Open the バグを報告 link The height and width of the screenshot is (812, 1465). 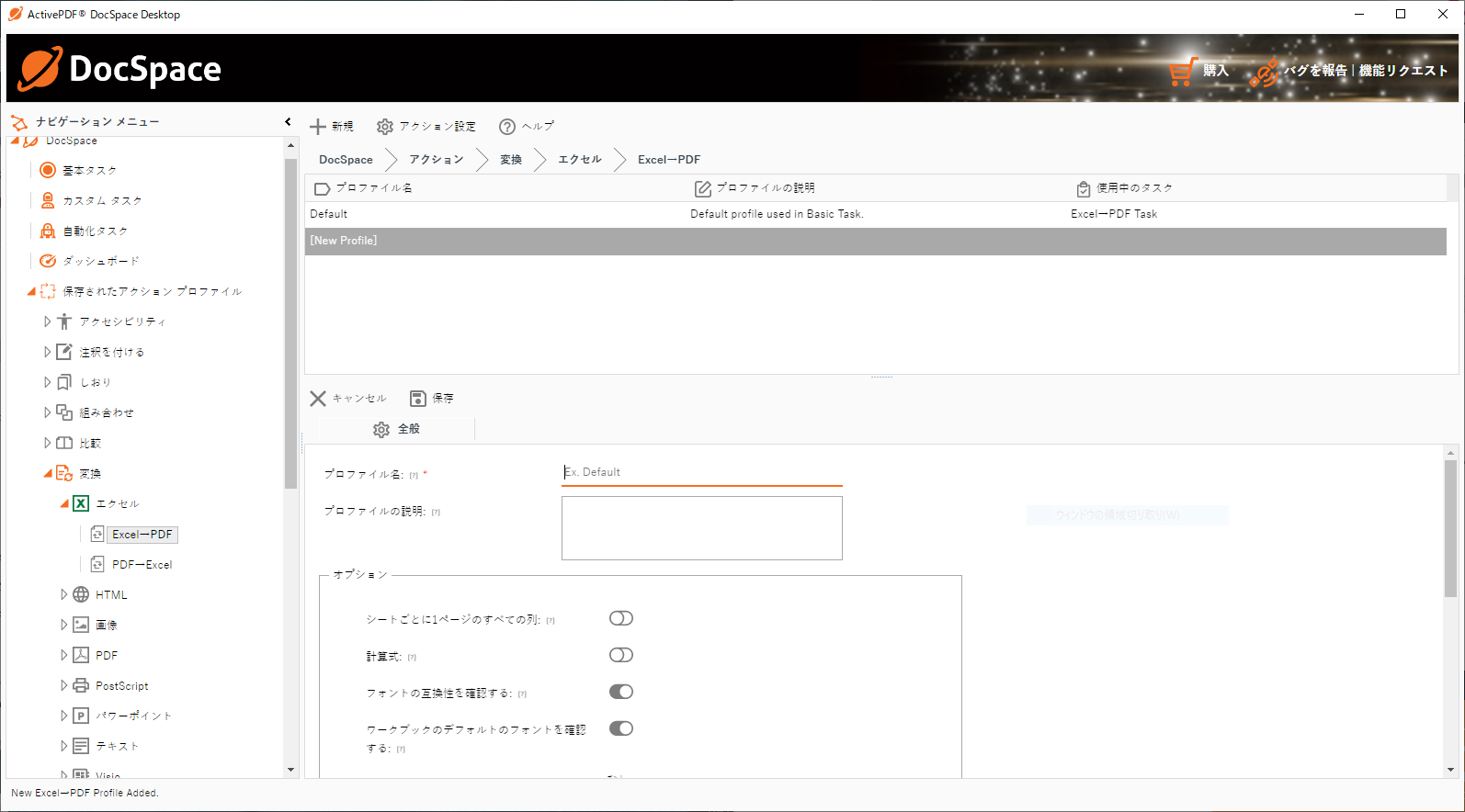(x=1315, y=71)
